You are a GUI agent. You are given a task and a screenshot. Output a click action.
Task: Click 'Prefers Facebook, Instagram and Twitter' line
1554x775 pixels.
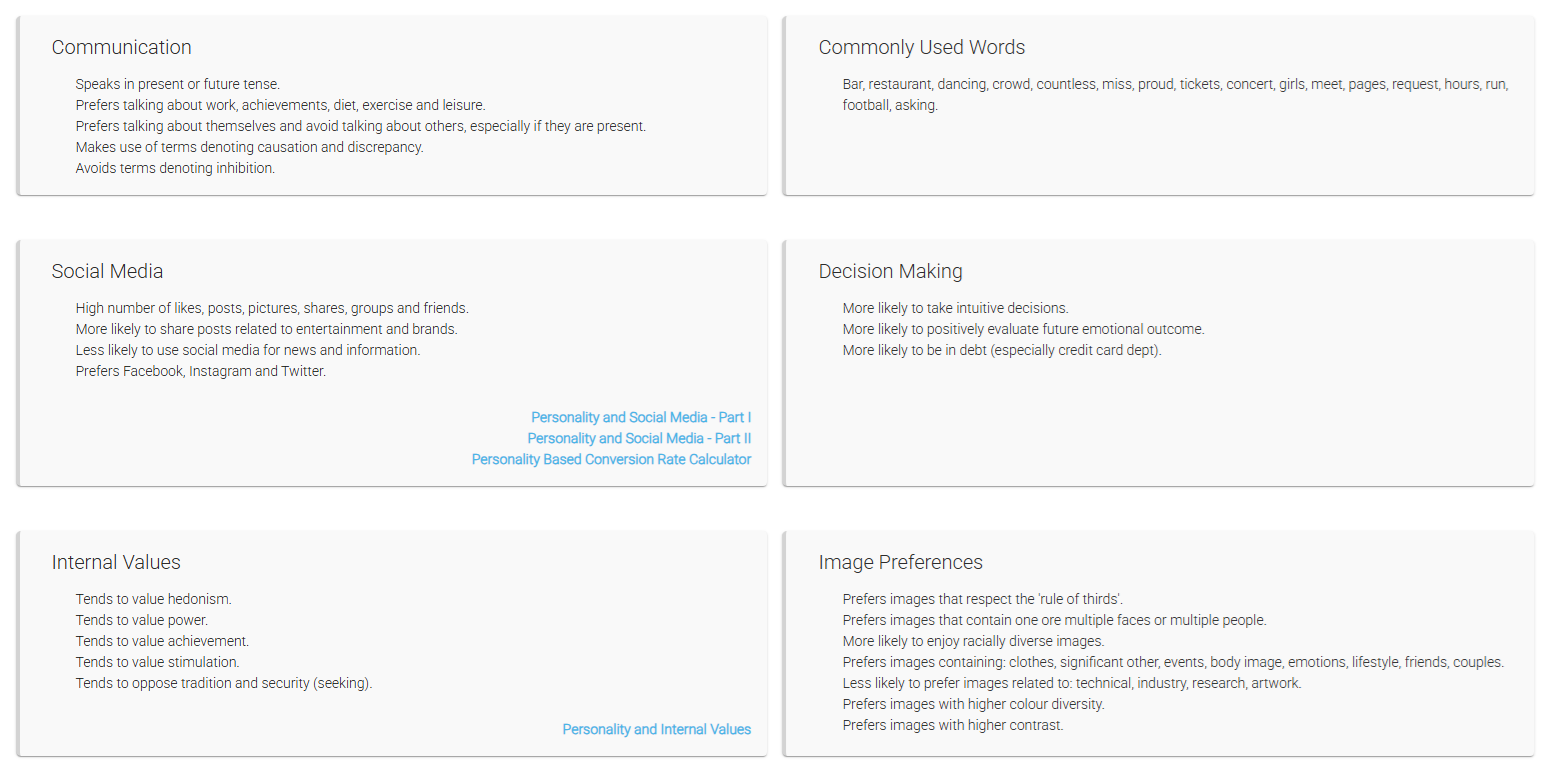coord(201,371)
